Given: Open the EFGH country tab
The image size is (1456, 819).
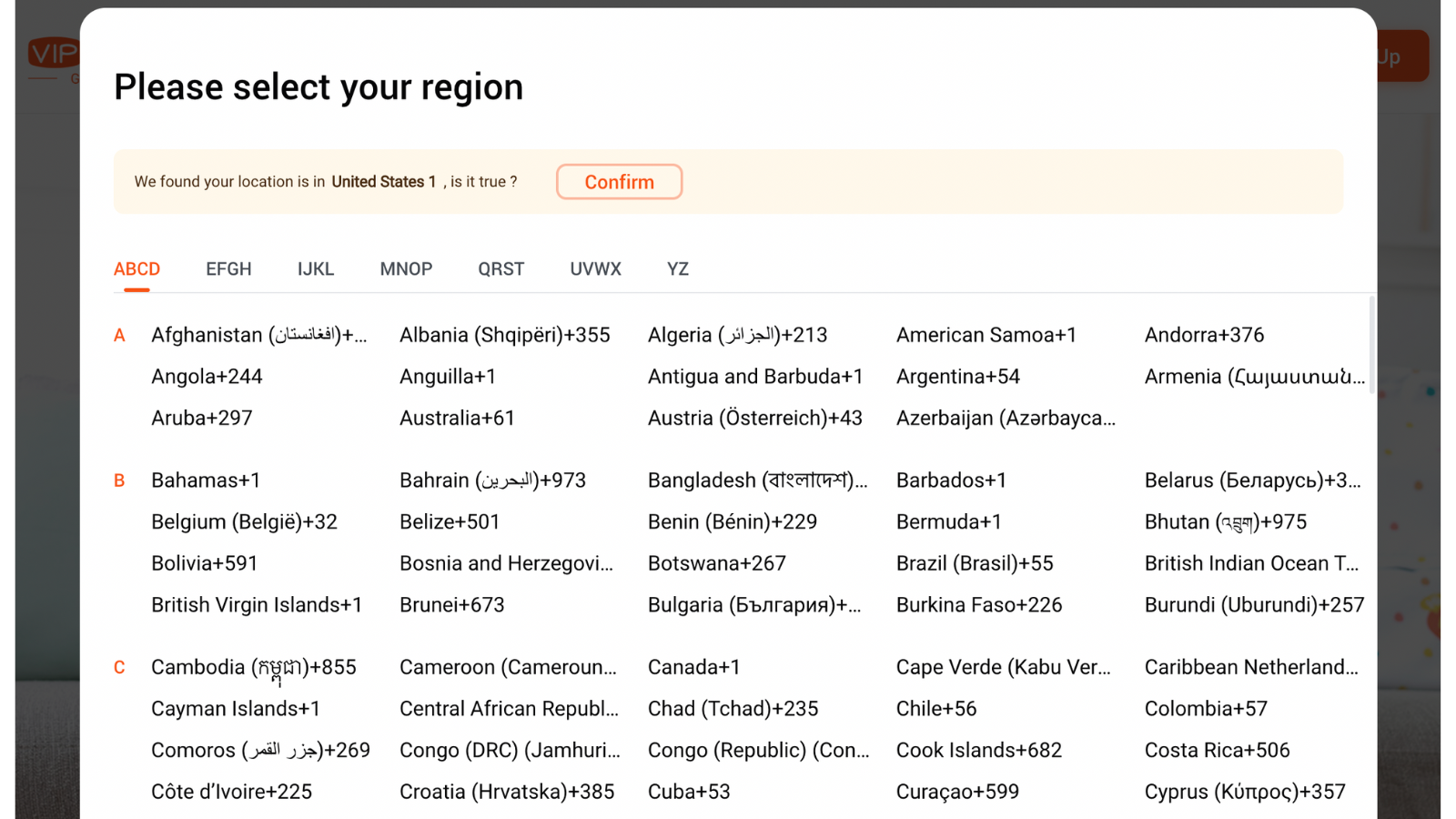Looking at the screenshot, I should (228, 269).
